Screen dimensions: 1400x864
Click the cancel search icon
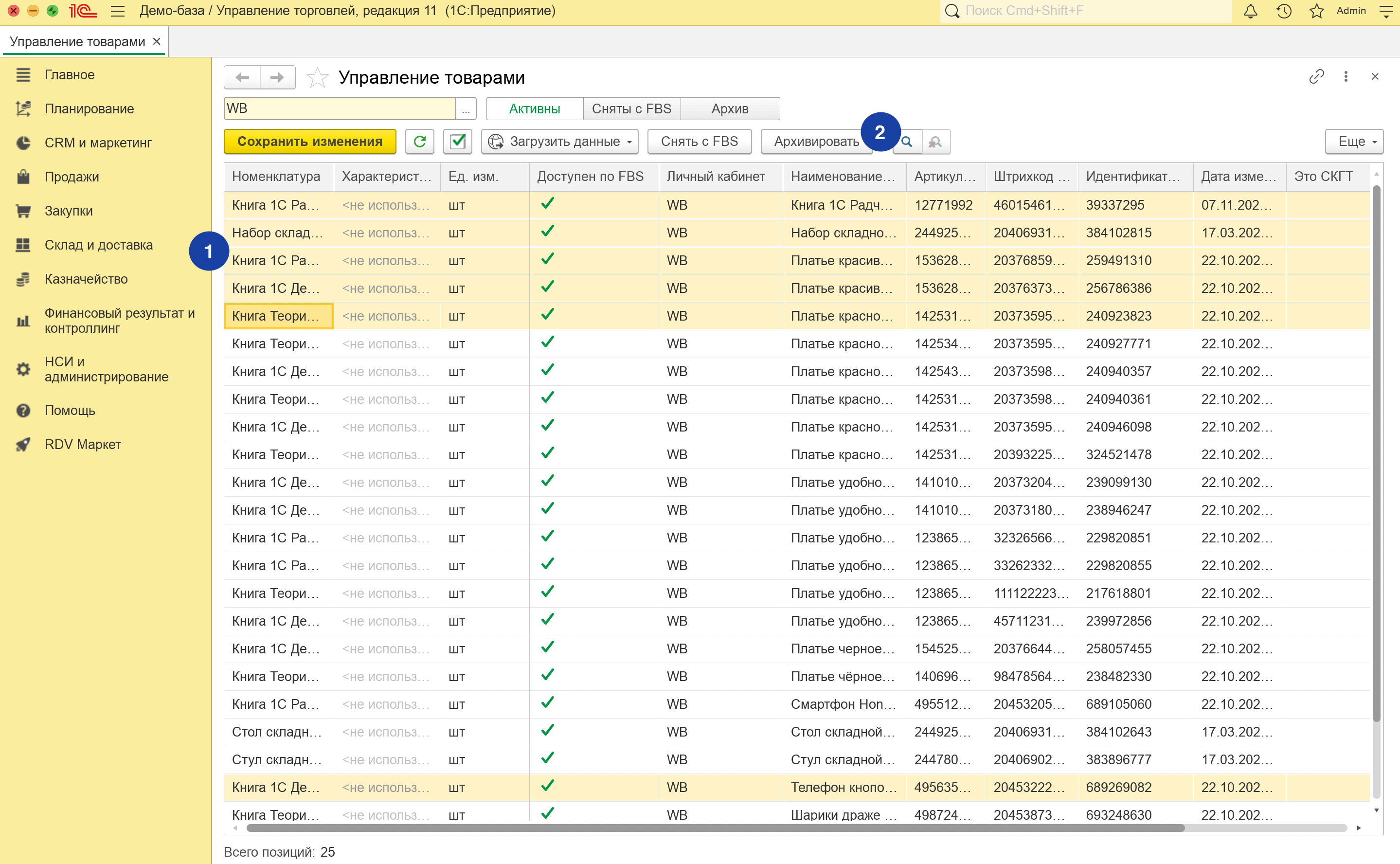(x=935, y=142)
